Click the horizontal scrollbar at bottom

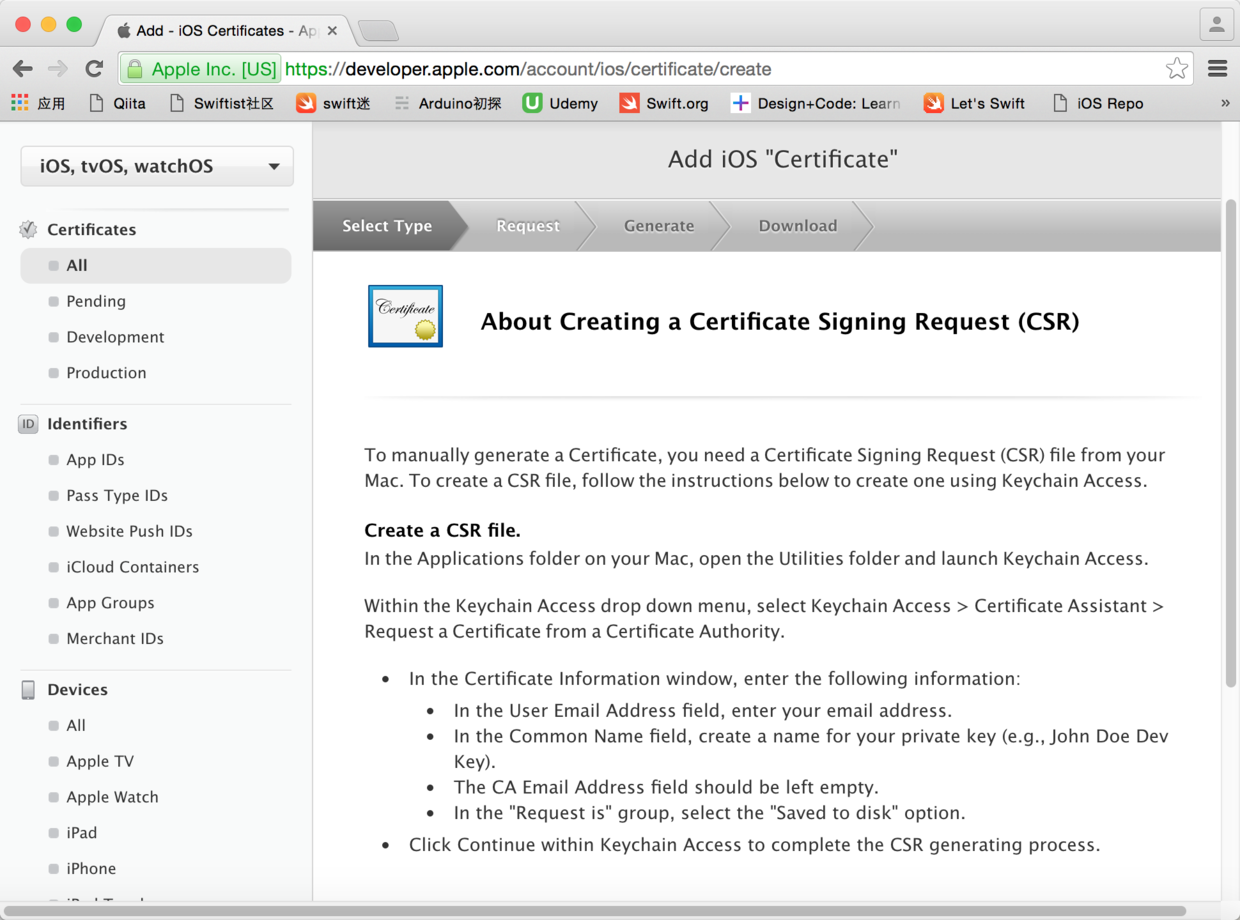pyautogui.click(x=596, y=912)
